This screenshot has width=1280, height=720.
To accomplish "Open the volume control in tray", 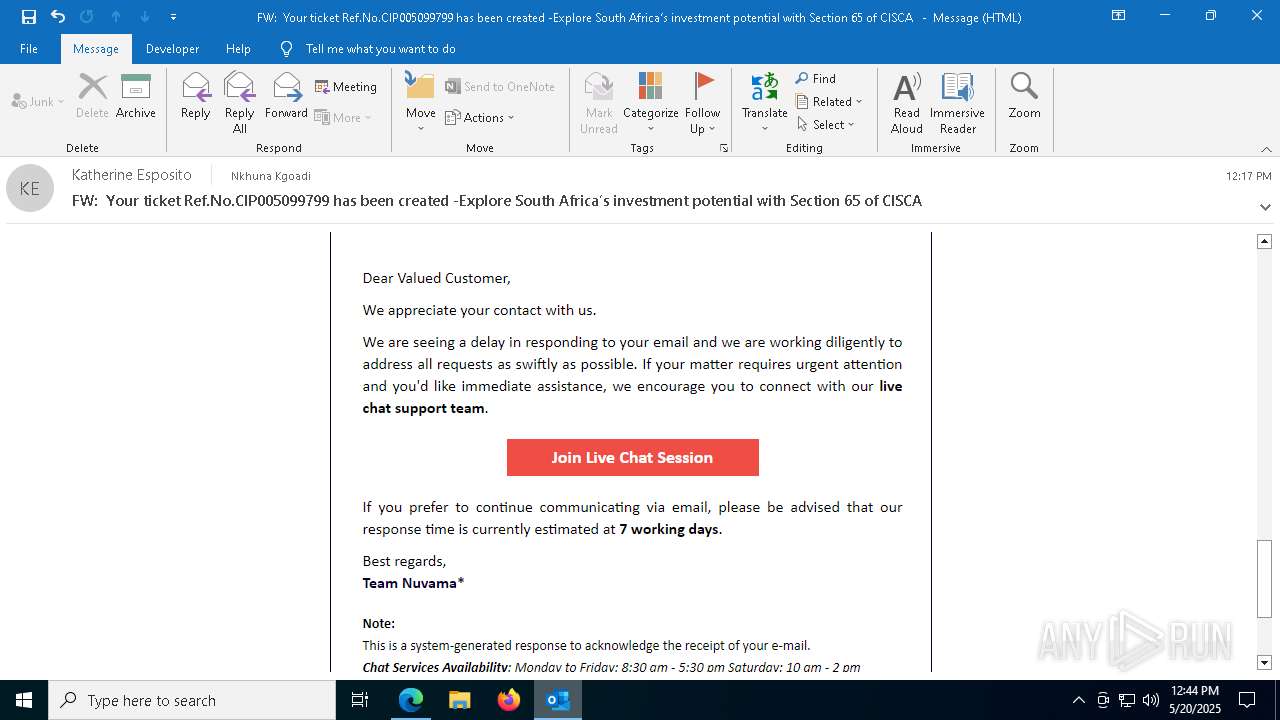I will pos(1151,700).
